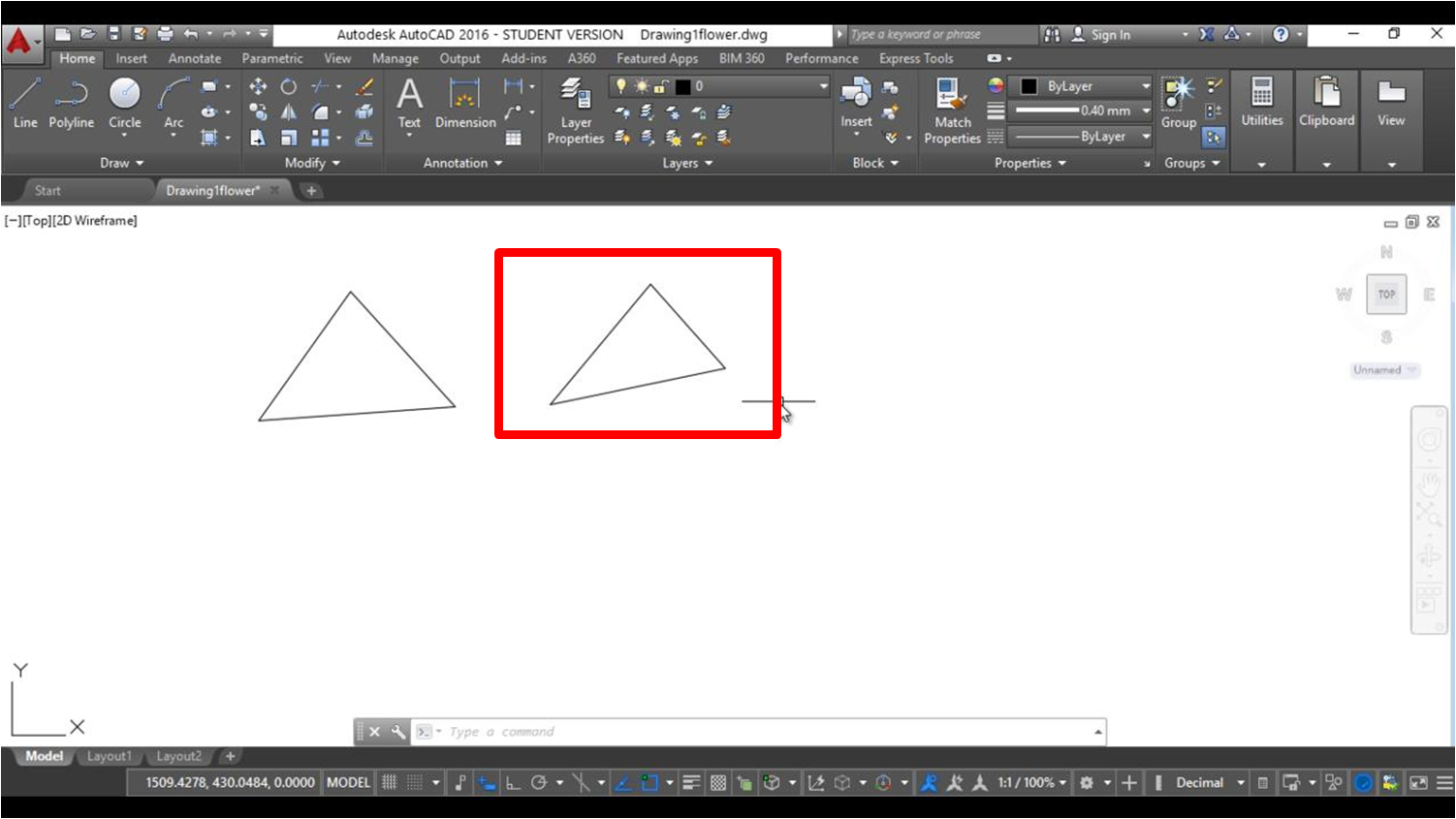The width and height of the screenshot is (1456, 819).
Task: Switch to the Insert ribbon tab
Action: pyautogui.click(x=131, y=58)
